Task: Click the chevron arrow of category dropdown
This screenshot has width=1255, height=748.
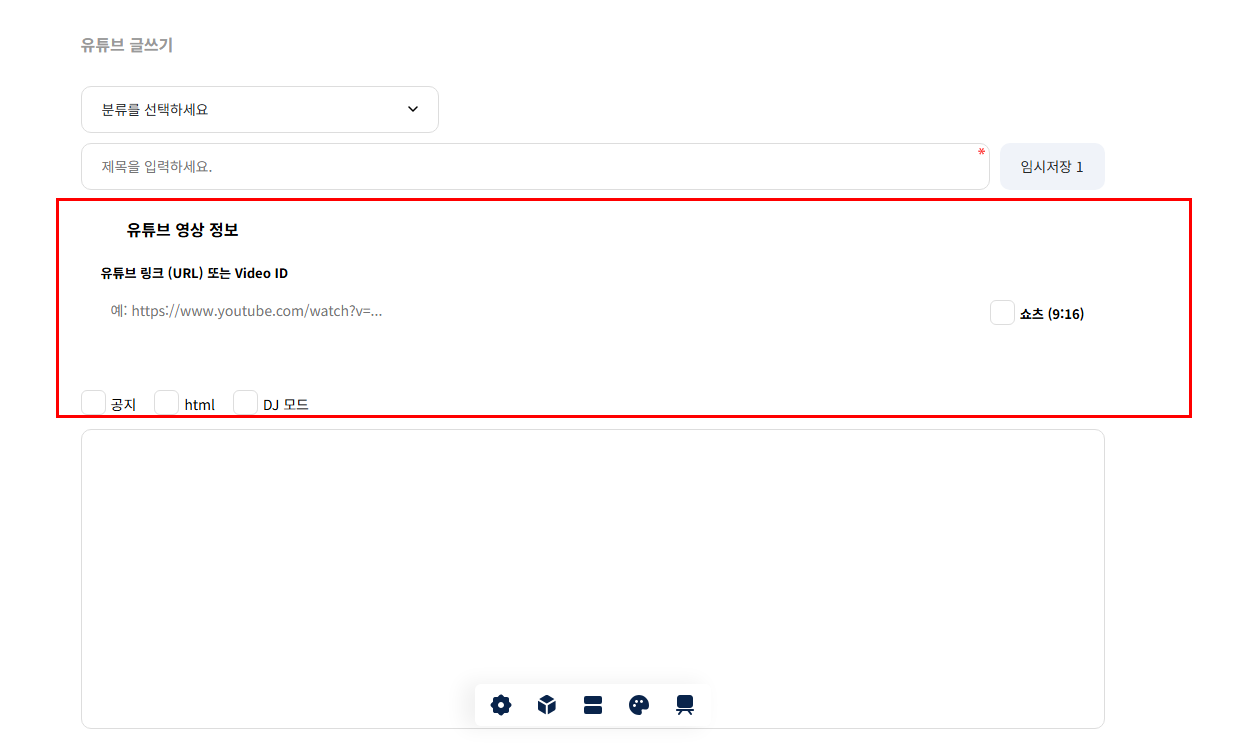Action: pyautogui.click(x=413, y=109)
